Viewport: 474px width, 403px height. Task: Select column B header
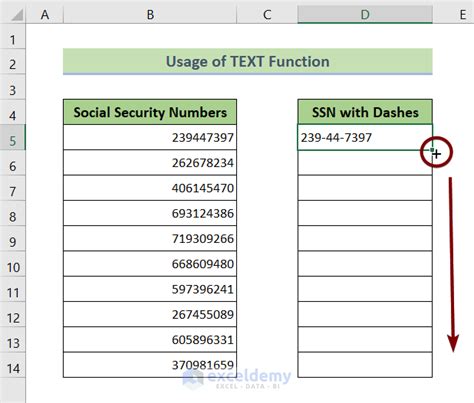(150, 15)
